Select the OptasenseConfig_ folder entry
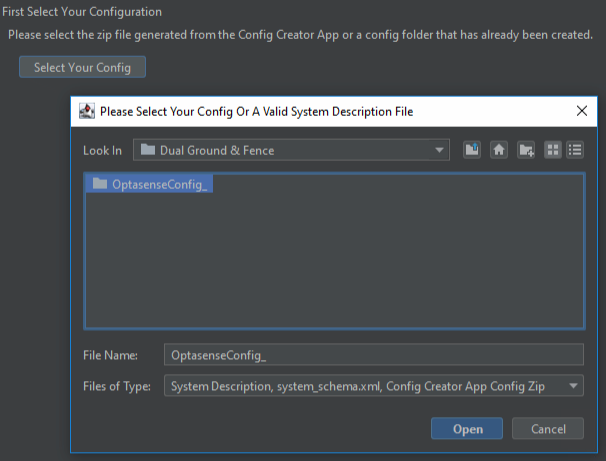This screenshot has height=461, width=606. click(160, 184)
